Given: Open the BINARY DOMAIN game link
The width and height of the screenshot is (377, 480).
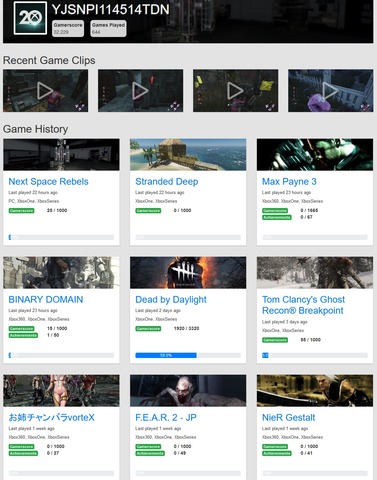Looking at the screenshot, I should click(46, 299).
